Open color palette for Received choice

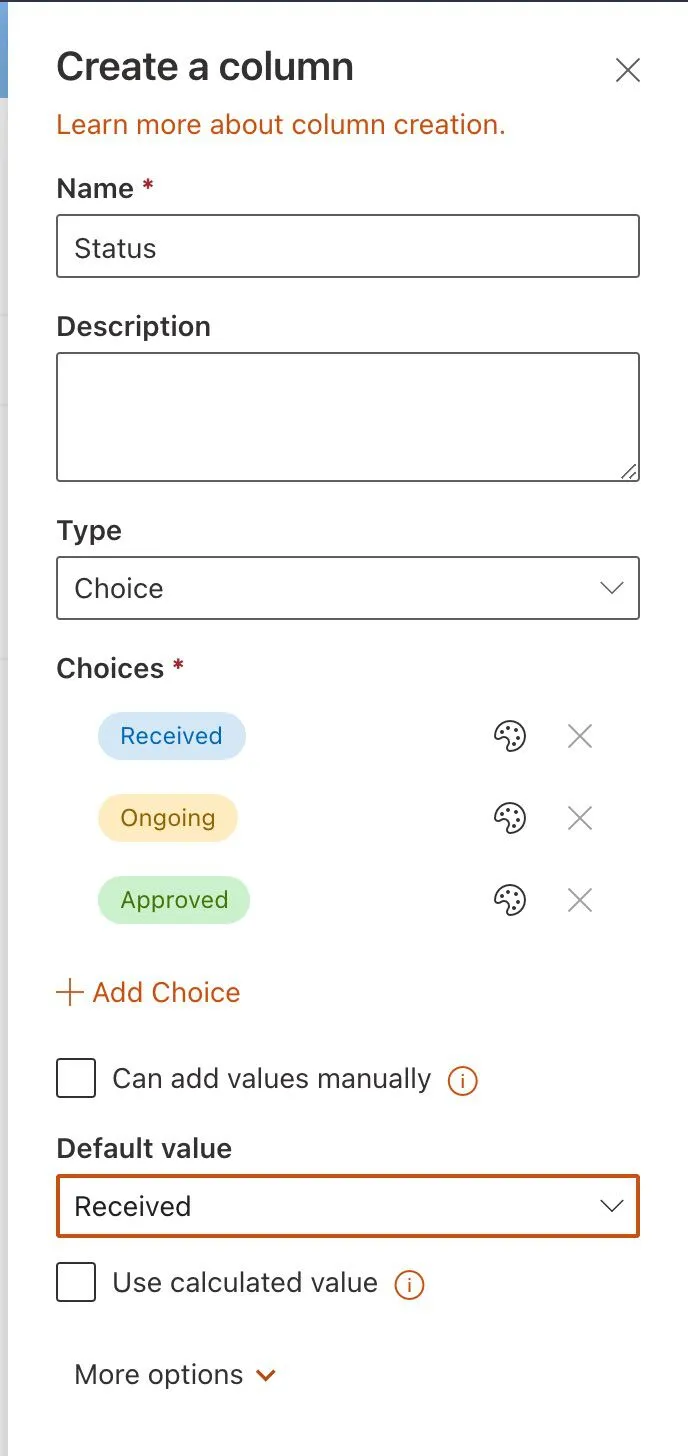click(x=510, y=737)
